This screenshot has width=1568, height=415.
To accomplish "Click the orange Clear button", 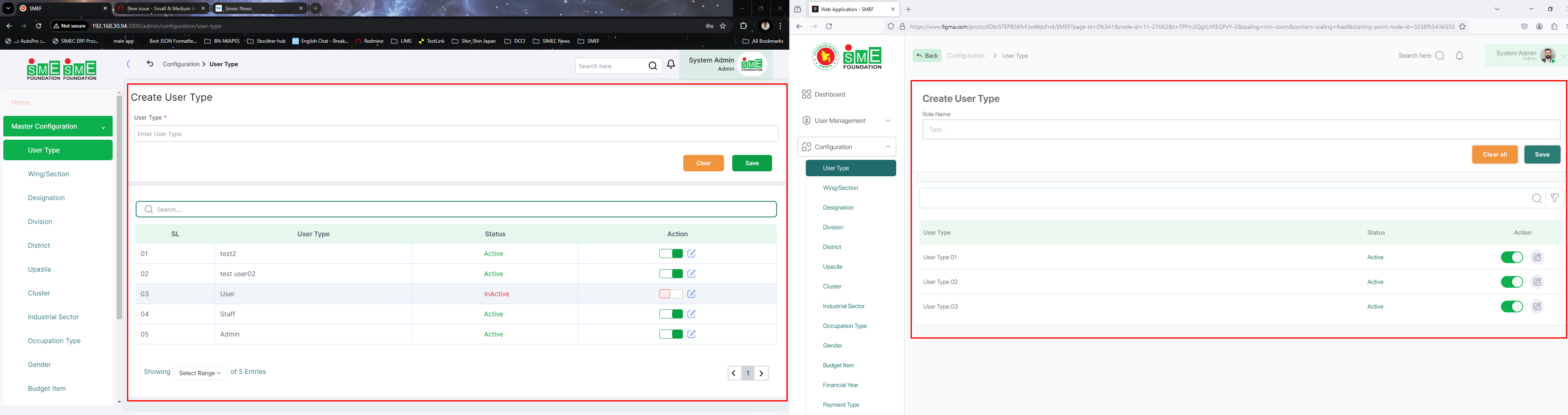I will pyautogui.click(x=703, y=163).
